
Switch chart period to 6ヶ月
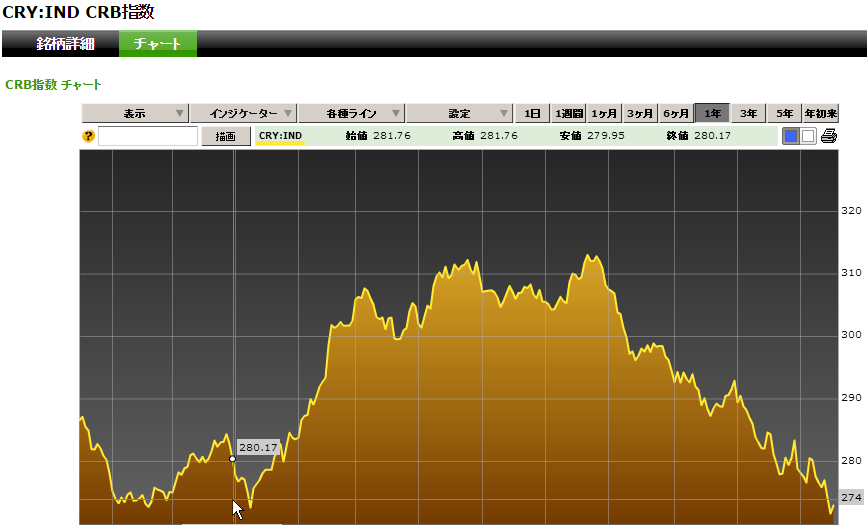676,113
